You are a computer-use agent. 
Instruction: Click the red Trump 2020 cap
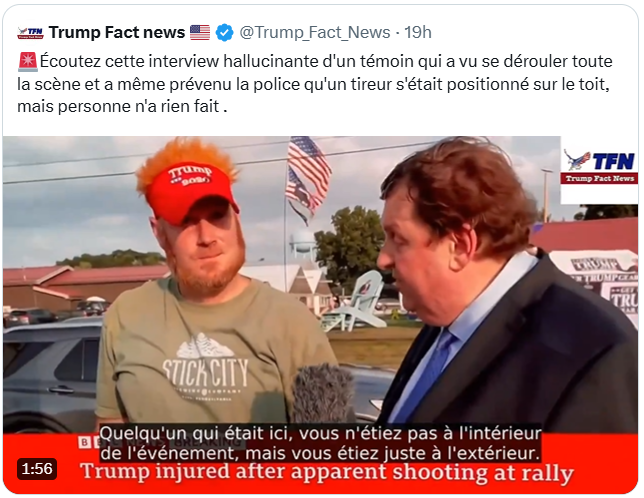coord(190,191)
